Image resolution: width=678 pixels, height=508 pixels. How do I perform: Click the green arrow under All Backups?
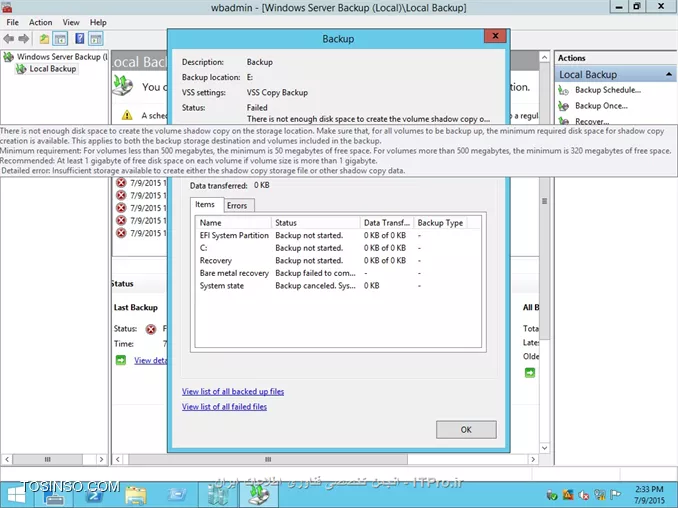(x=530, y=373)
